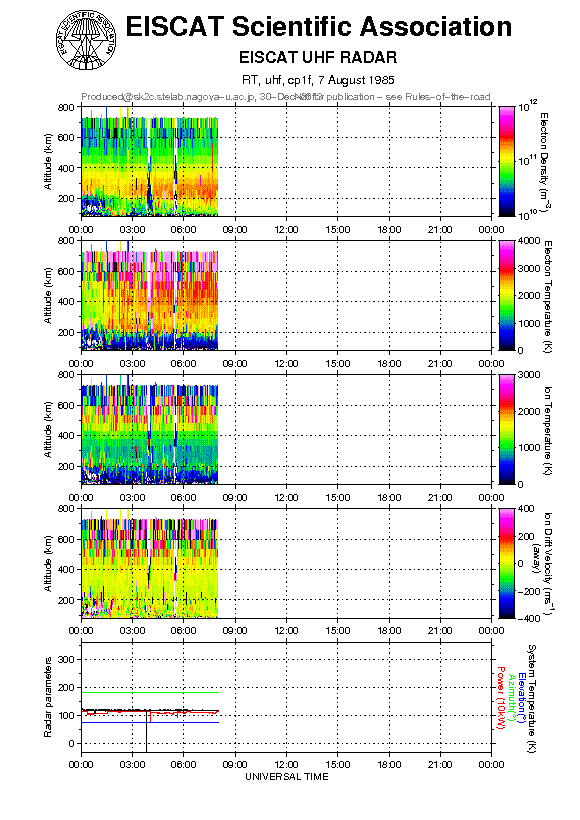The image size is (580, 820).
Task: Click the EISCAT Scientific Association logo
Action: pos(86,40)
